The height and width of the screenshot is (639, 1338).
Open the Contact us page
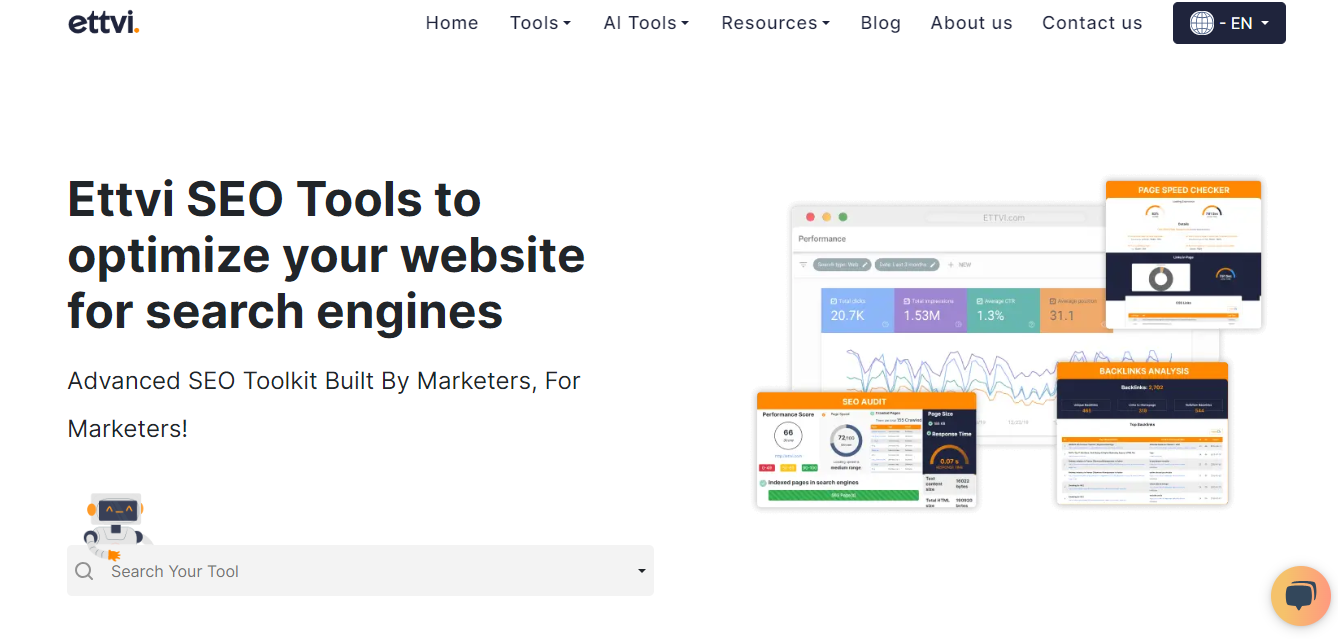coord(1092,23)
